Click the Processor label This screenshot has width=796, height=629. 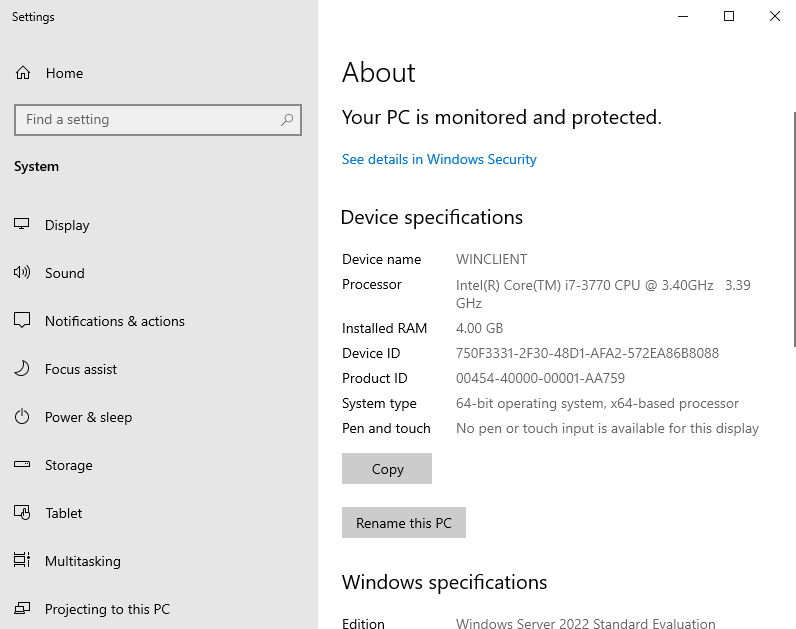[x=372, y=284]
